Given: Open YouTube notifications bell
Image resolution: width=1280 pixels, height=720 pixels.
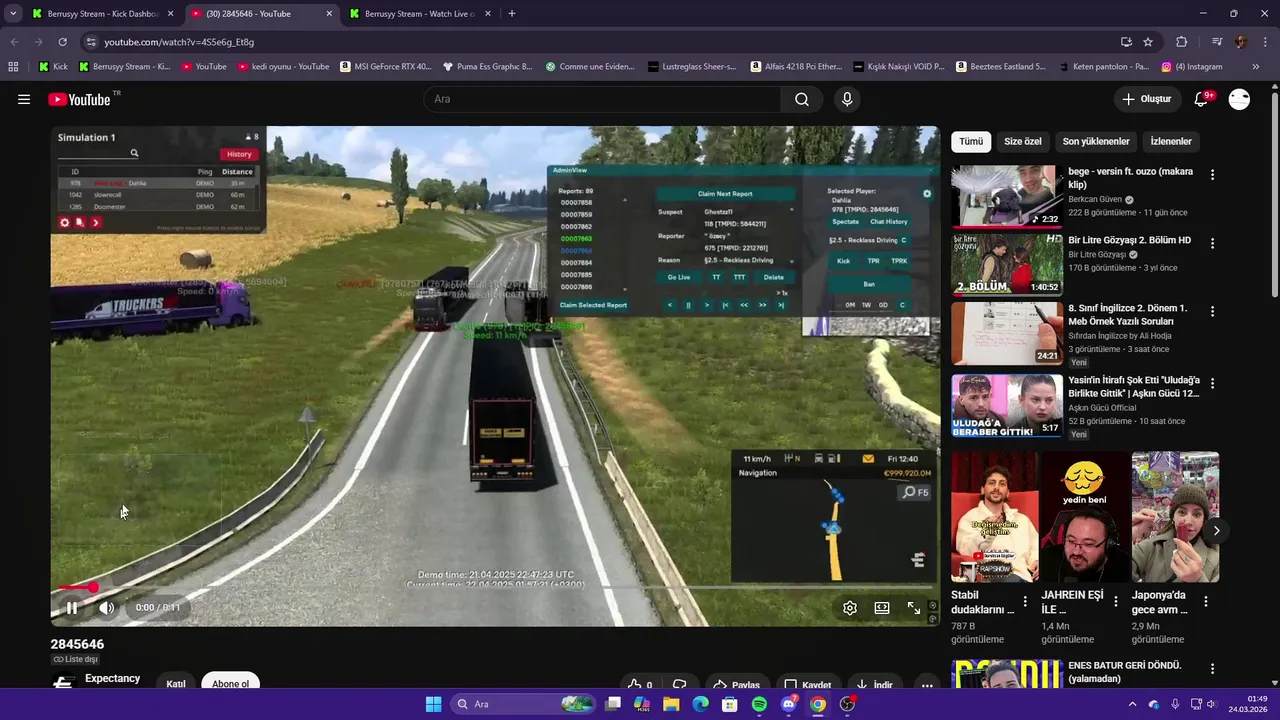Looking at the screenshot, I should pos(1202,99).
